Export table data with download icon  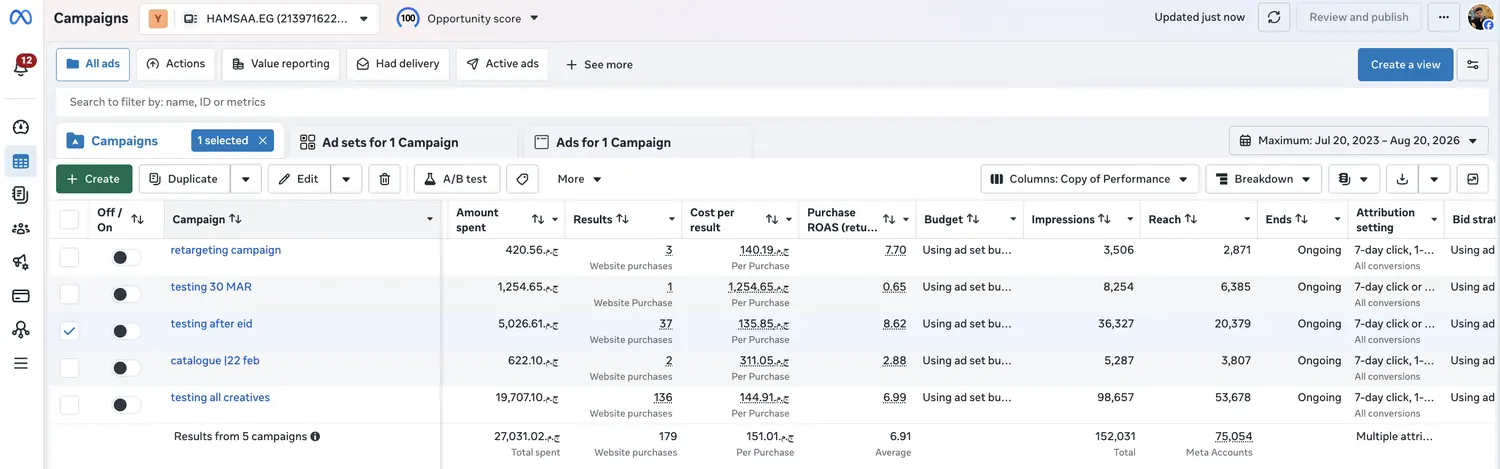(x=1402, y=179)
